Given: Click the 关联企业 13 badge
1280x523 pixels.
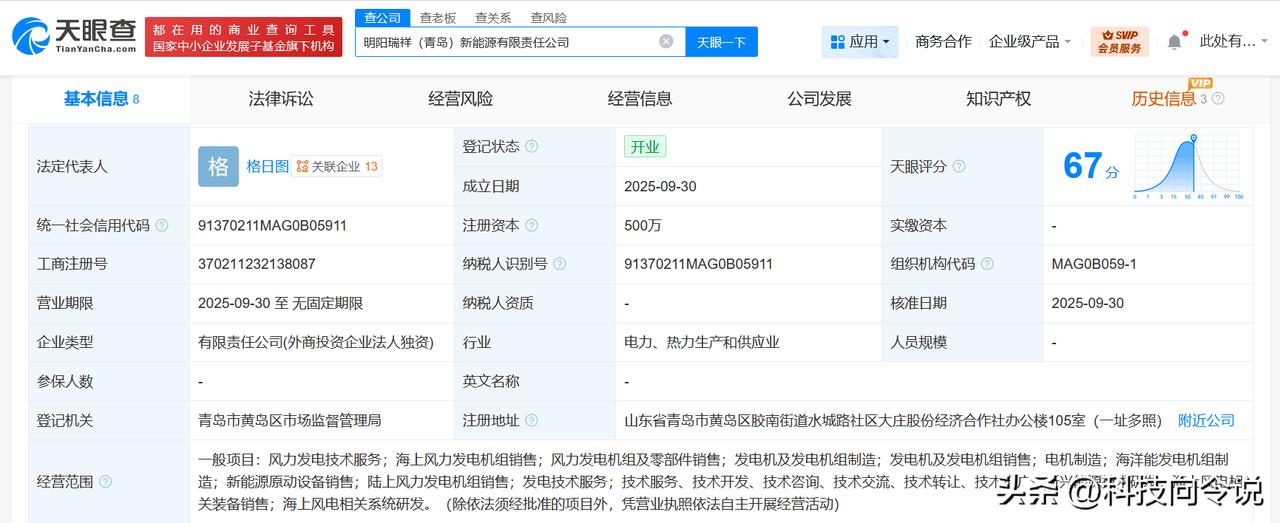Looking at the screenshot, I should pyautogui.click(x=337, y=167).
